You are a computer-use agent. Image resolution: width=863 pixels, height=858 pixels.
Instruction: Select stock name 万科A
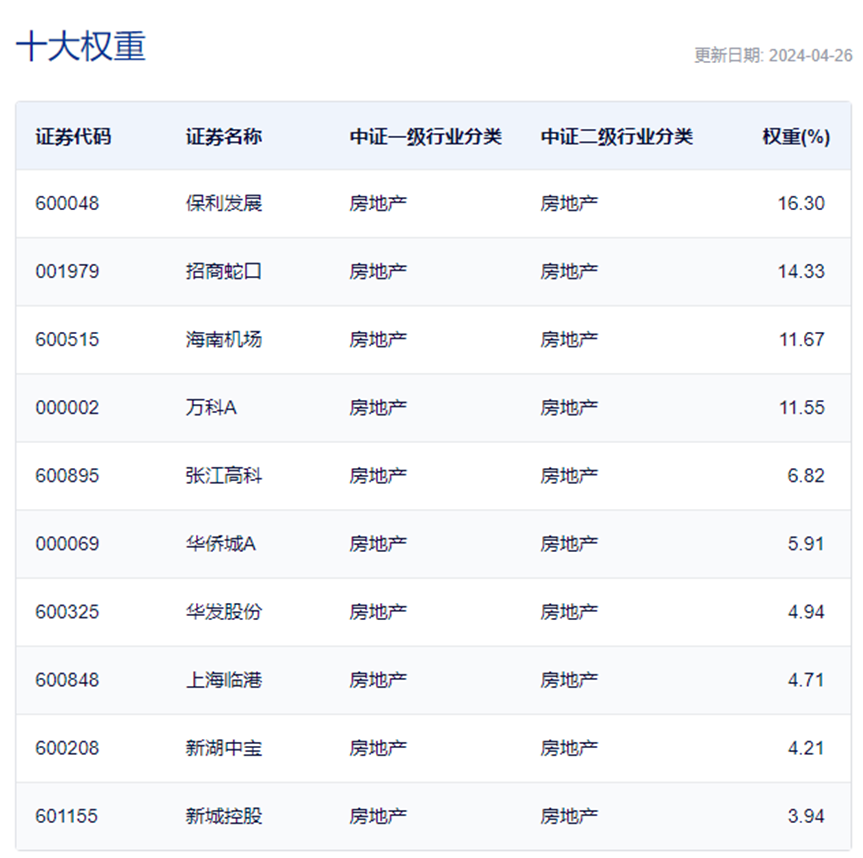point(211,408)
